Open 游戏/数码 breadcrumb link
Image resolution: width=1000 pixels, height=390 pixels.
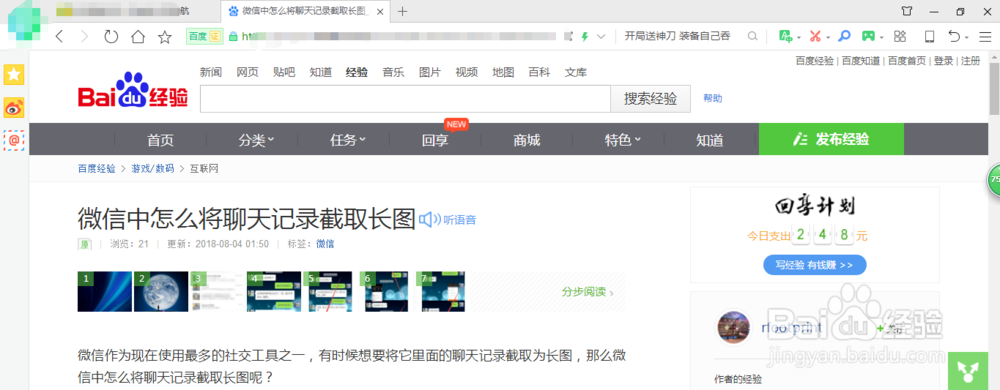(x=152, y=169)
